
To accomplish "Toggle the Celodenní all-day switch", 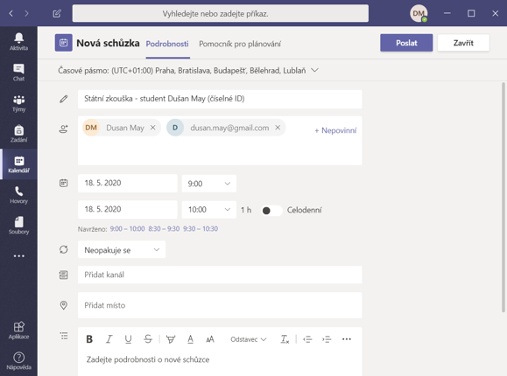I will 271,210.
